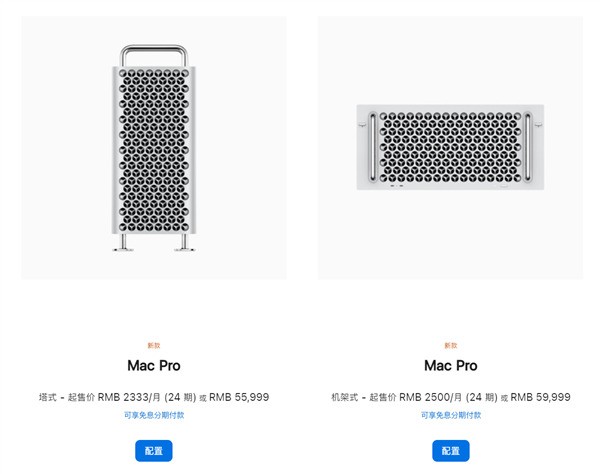Click the Mac Pro title of rack model
This screenshot has width=600, height=474.
pyautogui.click(x=450, y=366)
